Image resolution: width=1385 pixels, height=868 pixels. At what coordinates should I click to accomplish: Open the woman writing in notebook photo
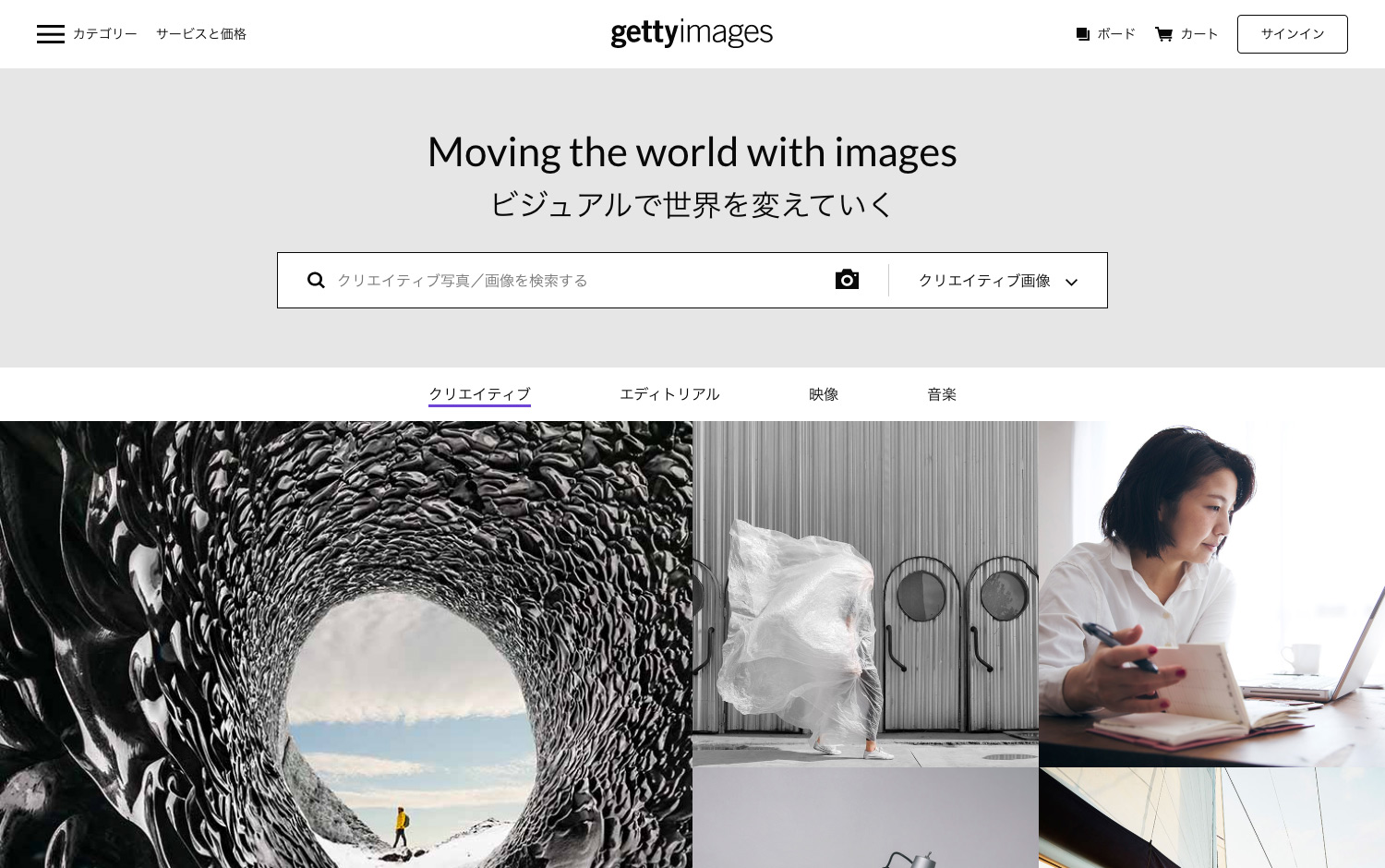[x=1211, y=594]
